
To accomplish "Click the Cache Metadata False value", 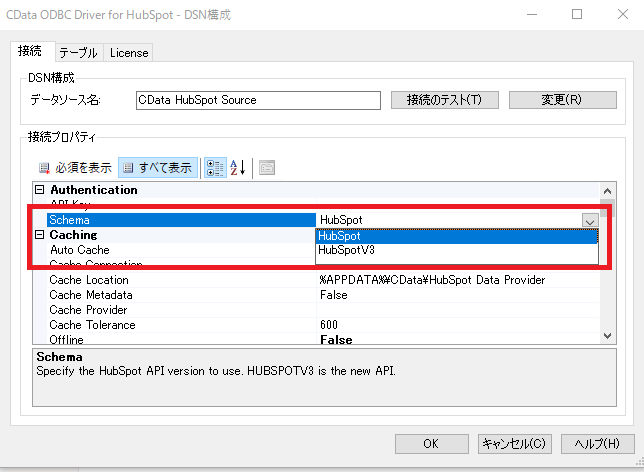I will 334,295.
